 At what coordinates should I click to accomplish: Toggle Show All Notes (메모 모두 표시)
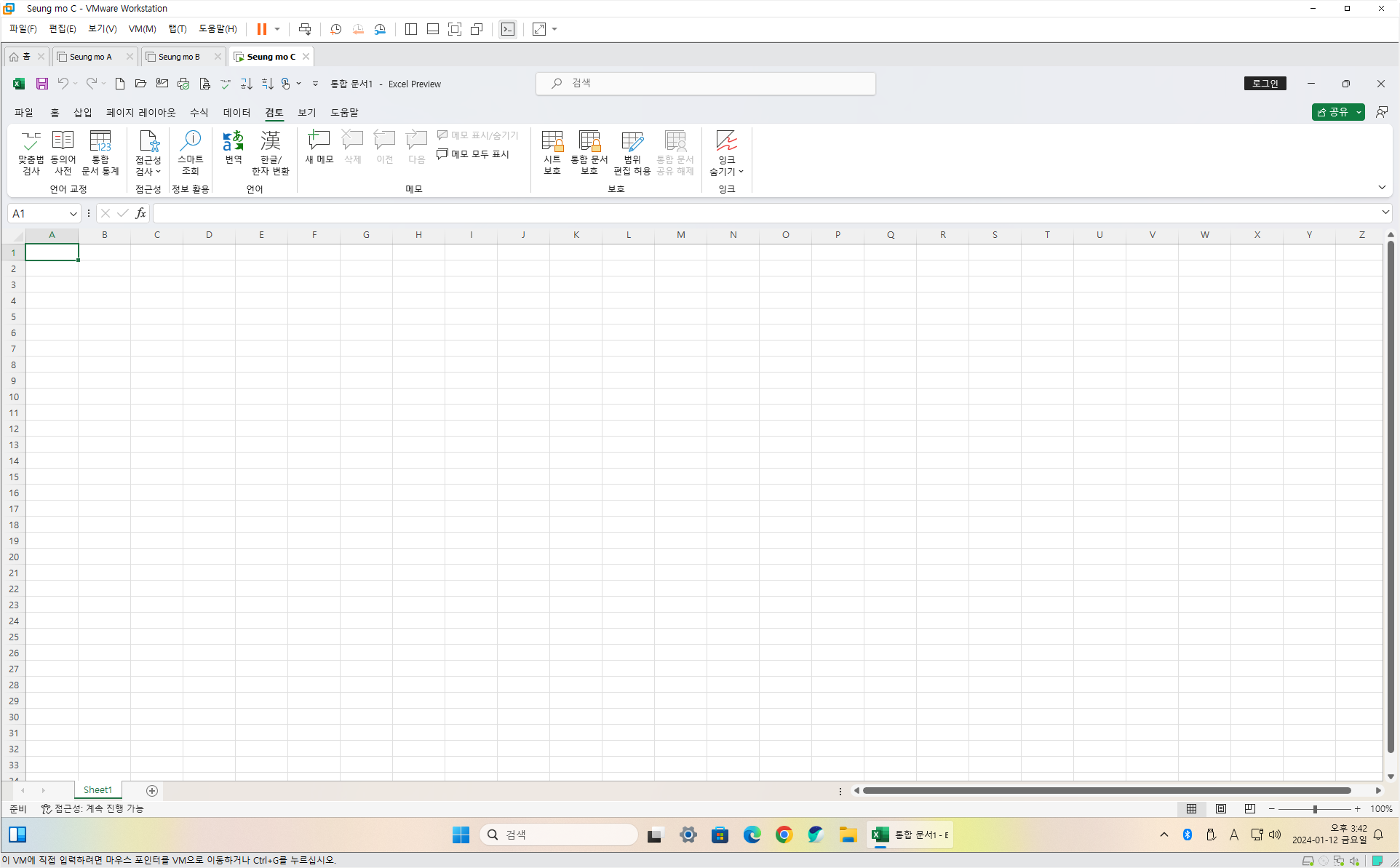pyautogui.click(x=473, y=154)
